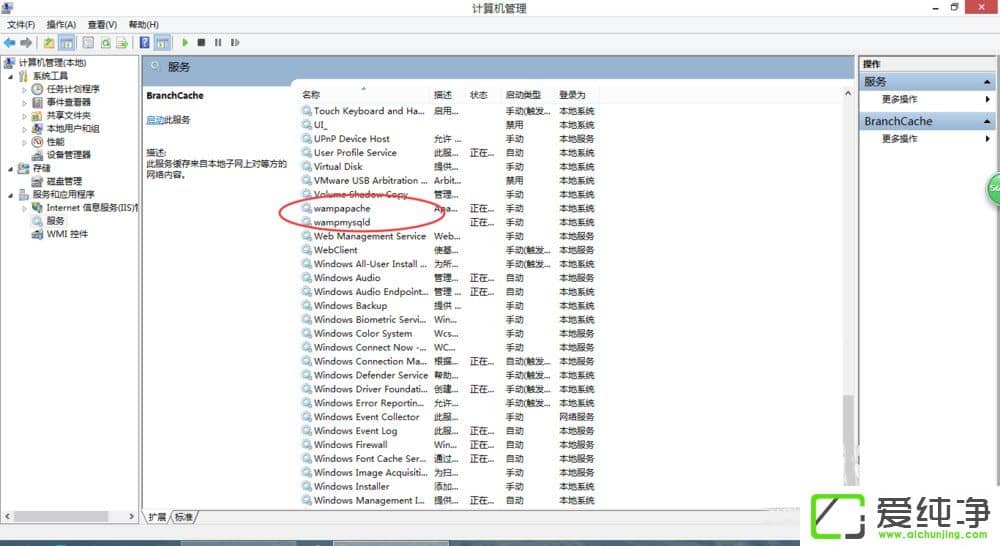Select the Virtual Disk service row
Image resolution: width=1000 pixels, height=546 pixels.
448,166
